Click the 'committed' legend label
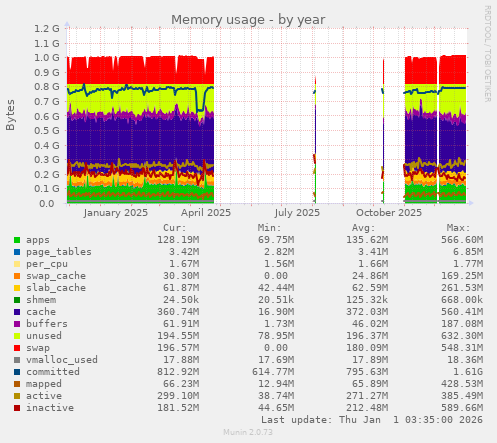This screenshot has height=443, width=497. click(x=53, y=372)
